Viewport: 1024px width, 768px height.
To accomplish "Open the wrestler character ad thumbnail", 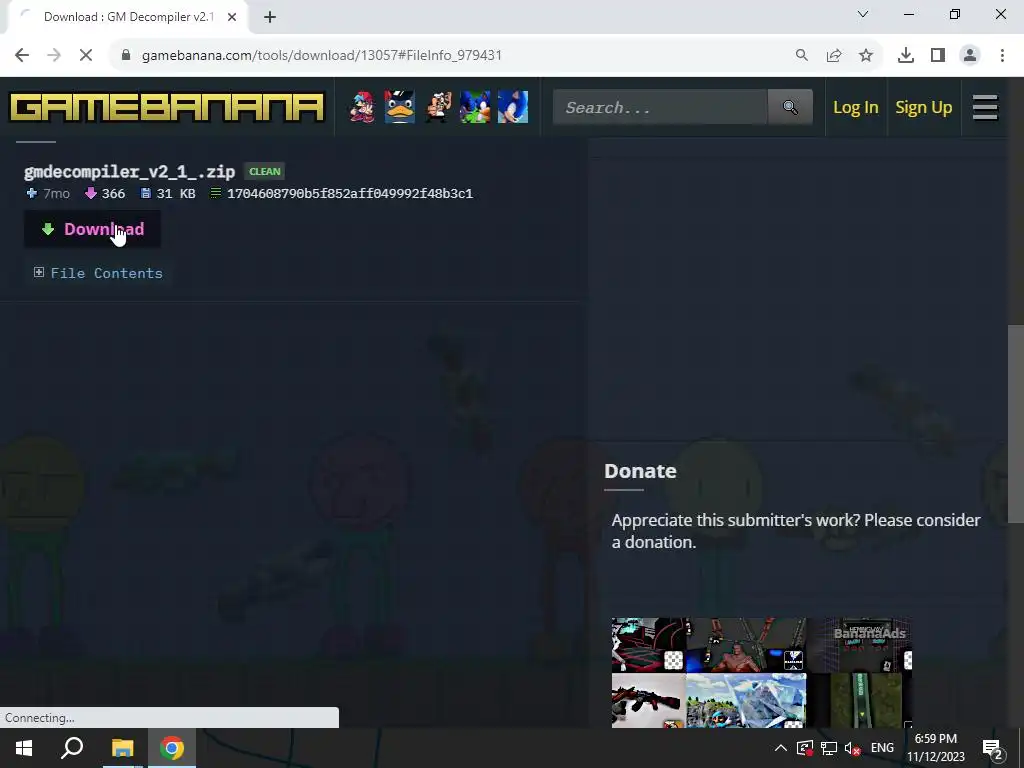I will (746, 645).
